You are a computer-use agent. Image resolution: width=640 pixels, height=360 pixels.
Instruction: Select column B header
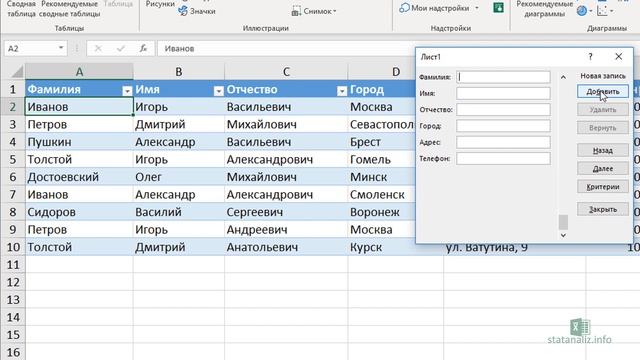pos(179,72)
